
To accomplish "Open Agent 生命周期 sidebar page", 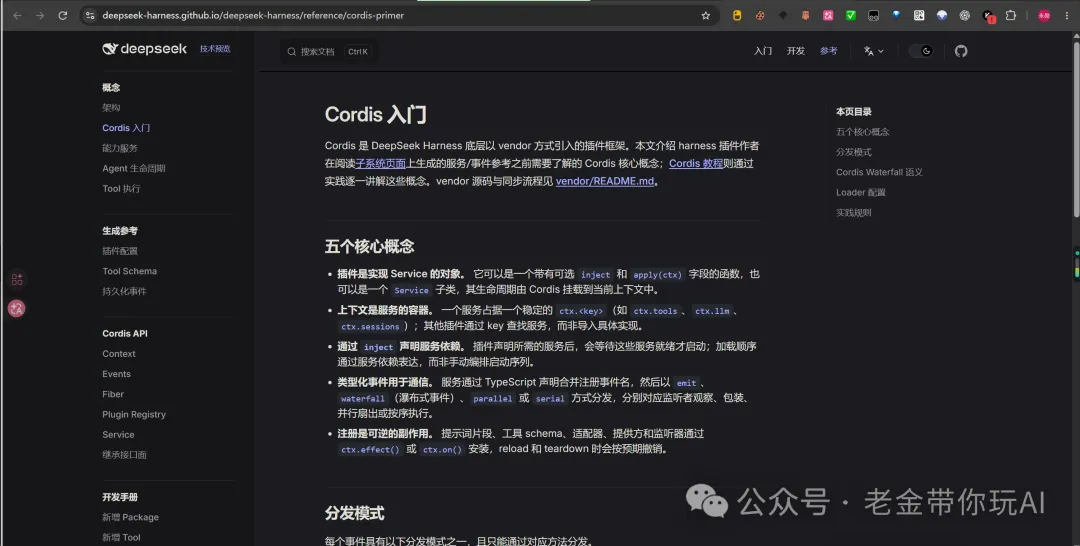I will (134, 168).
